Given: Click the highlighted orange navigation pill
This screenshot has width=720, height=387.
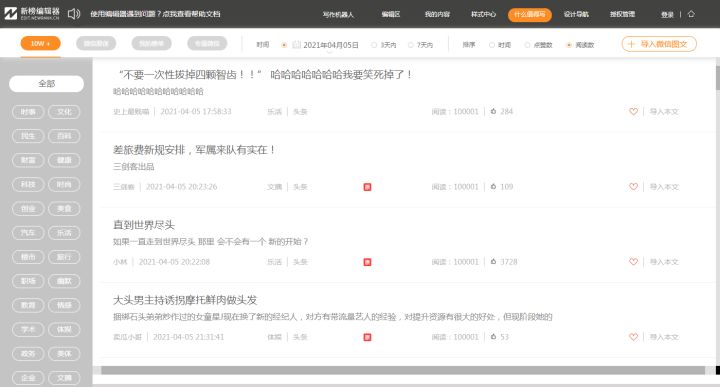Looking at the screenshot, I should 529,14.
